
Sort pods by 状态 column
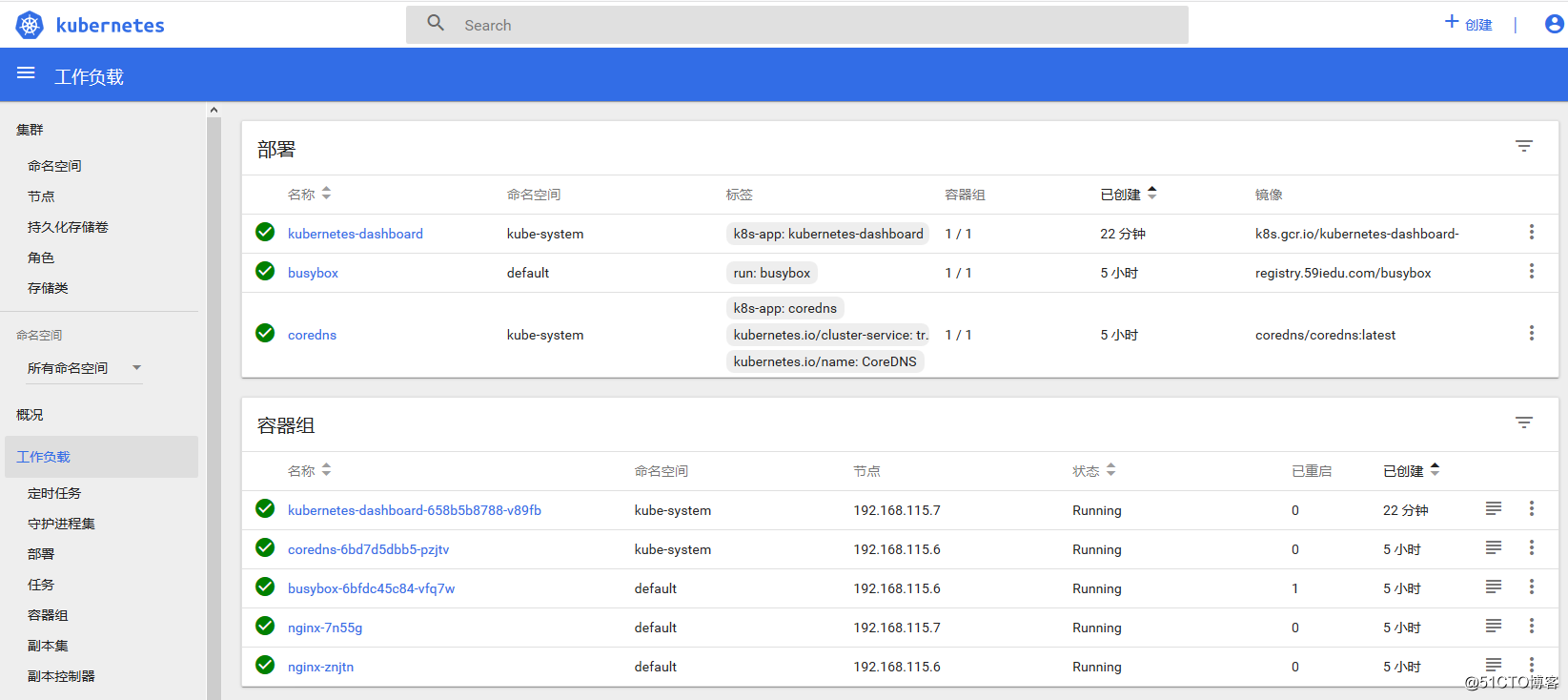click(x=1093, y=470)
